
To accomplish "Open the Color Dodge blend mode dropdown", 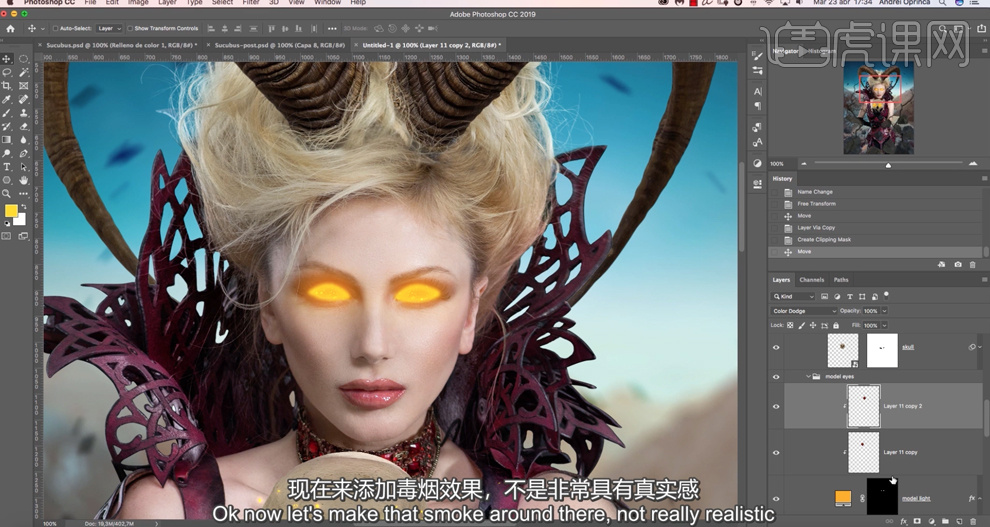I will point(805,311).
